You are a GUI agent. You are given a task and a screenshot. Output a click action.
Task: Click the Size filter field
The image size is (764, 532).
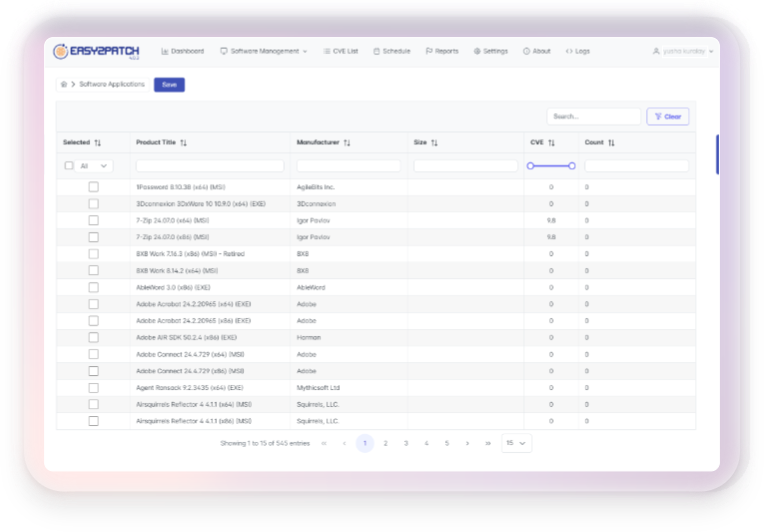click(x=465, y=166)
